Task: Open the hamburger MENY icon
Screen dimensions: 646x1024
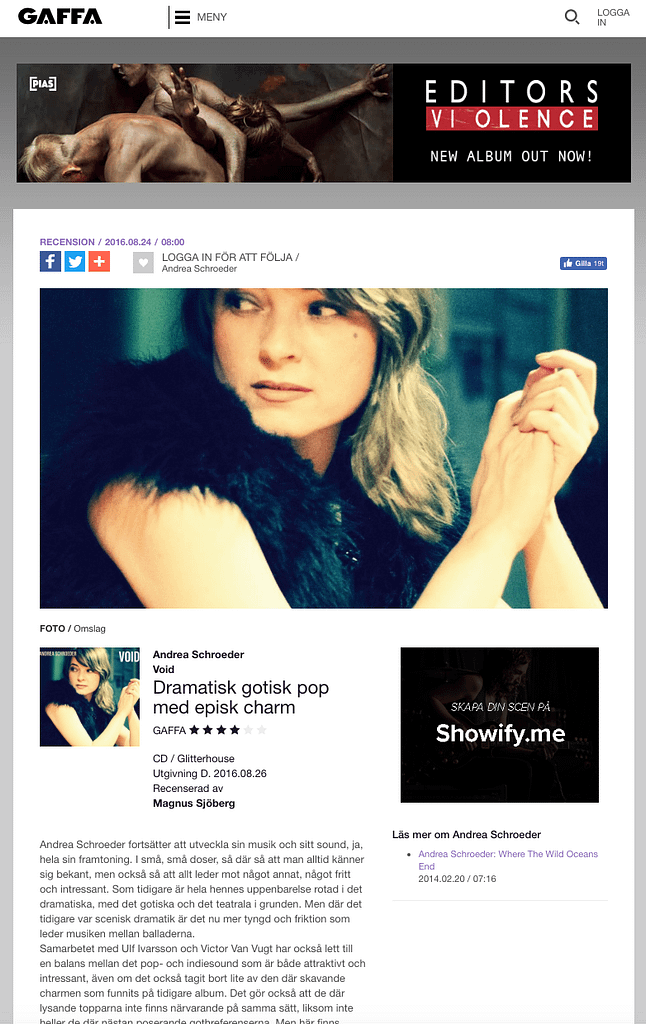Action: 183,17
